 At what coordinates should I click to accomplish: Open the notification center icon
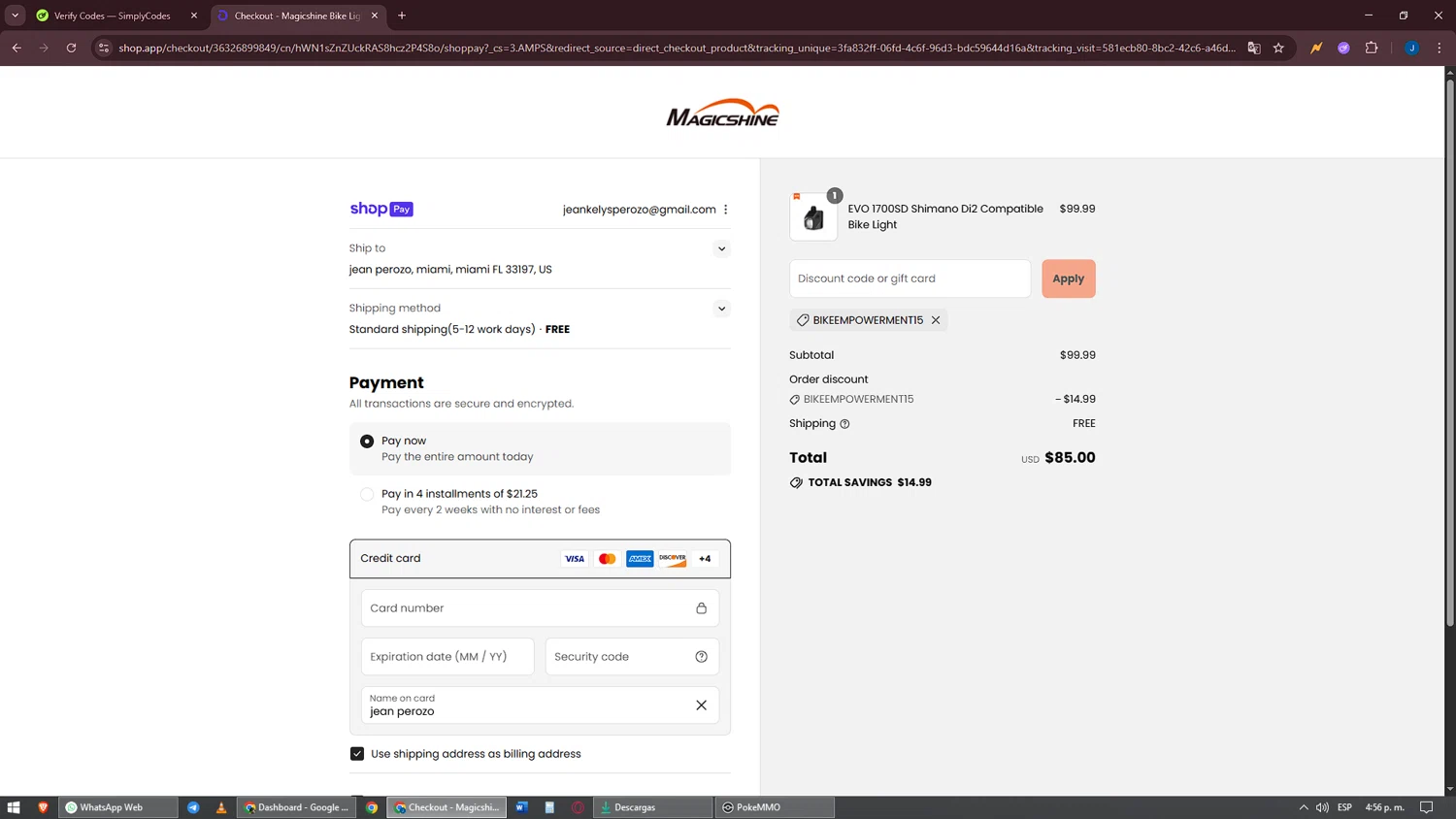(1426, 807)
